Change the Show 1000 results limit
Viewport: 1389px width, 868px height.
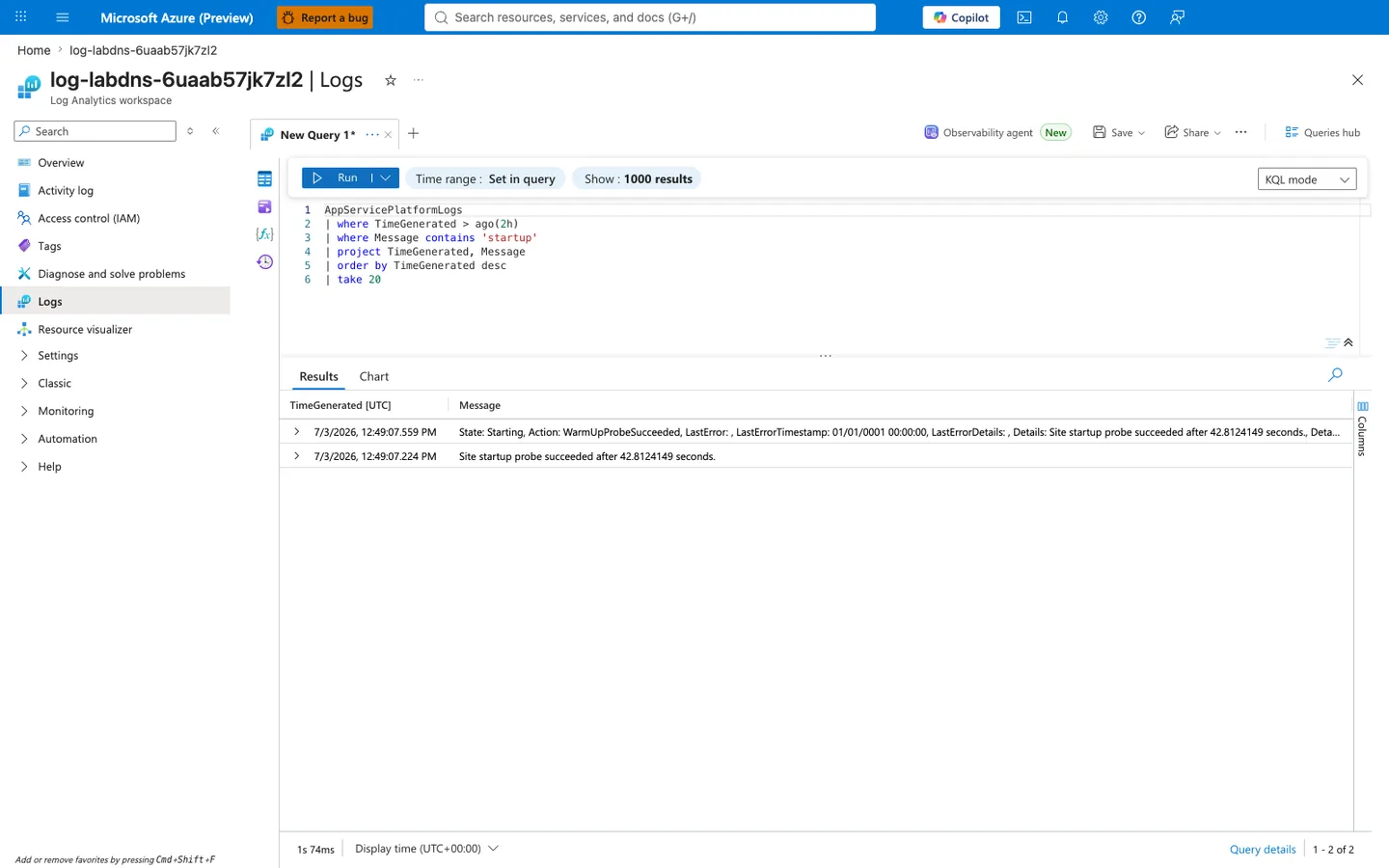(638, 178)
